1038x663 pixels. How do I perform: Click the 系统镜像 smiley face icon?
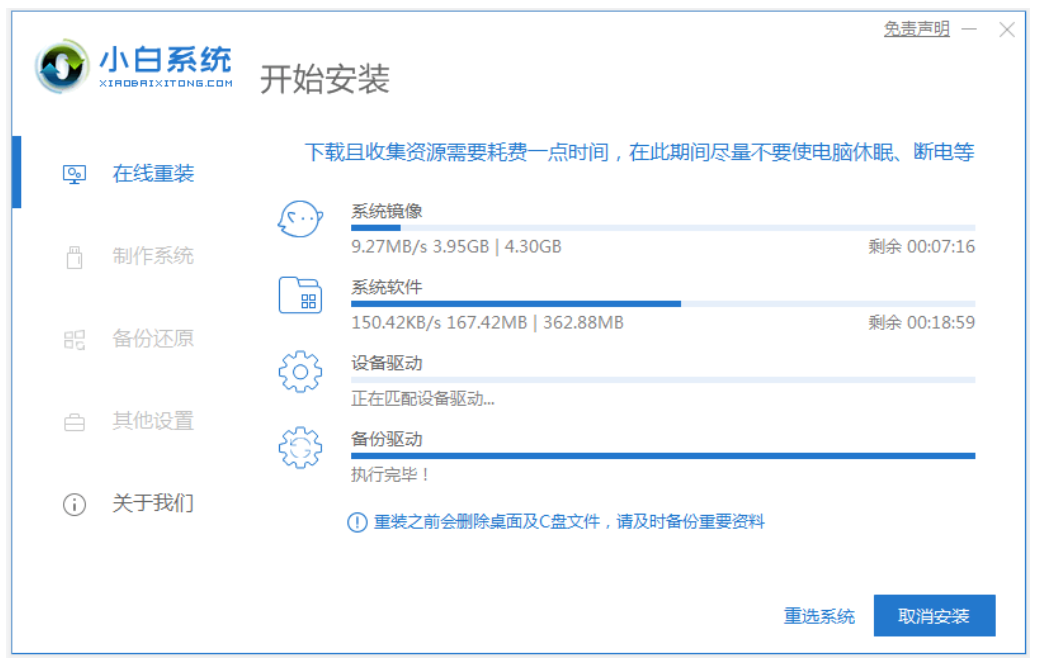click(300, 218)
